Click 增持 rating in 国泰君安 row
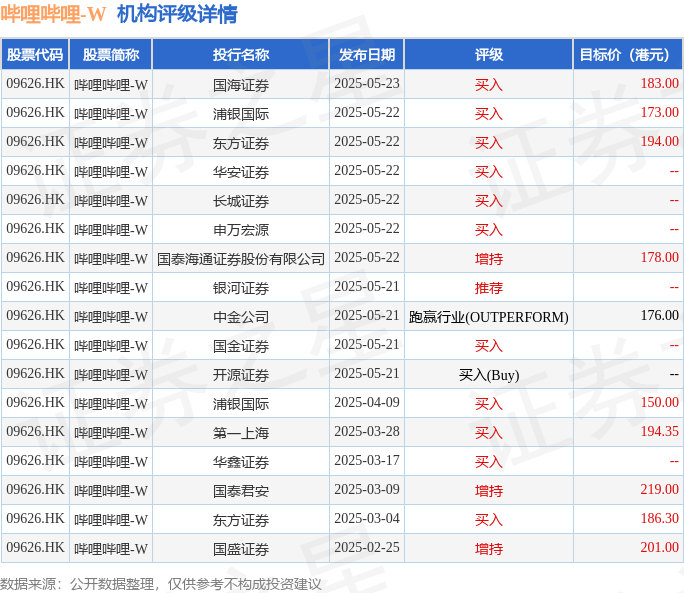The width and height of the screenshot is (684, 593). click(489, 491)
